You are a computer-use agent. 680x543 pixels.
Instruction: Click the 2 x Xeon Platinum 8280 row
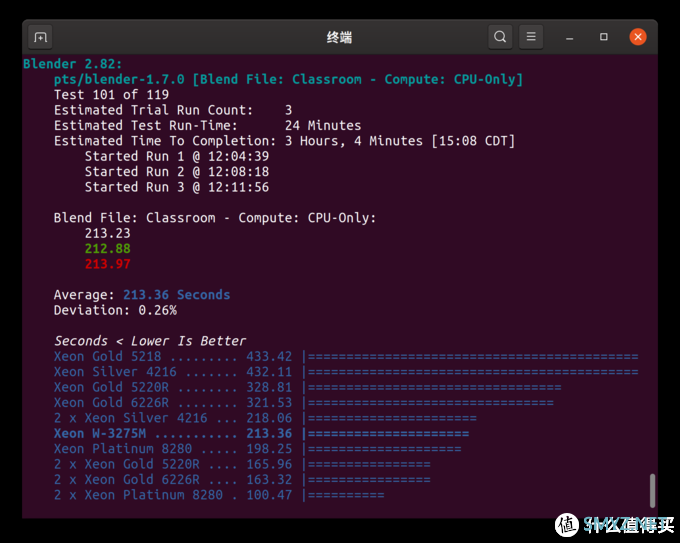click(219, 495)
